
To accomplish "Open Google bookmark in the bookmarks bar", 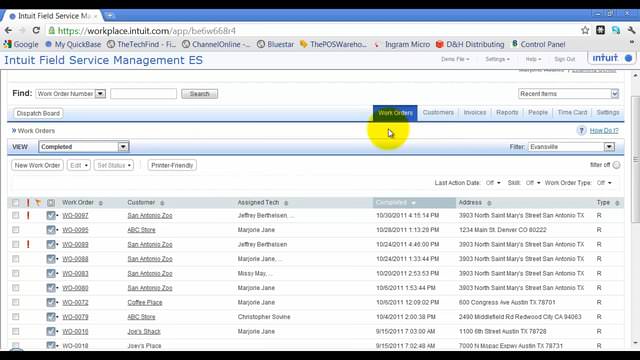I will [21, 44].
